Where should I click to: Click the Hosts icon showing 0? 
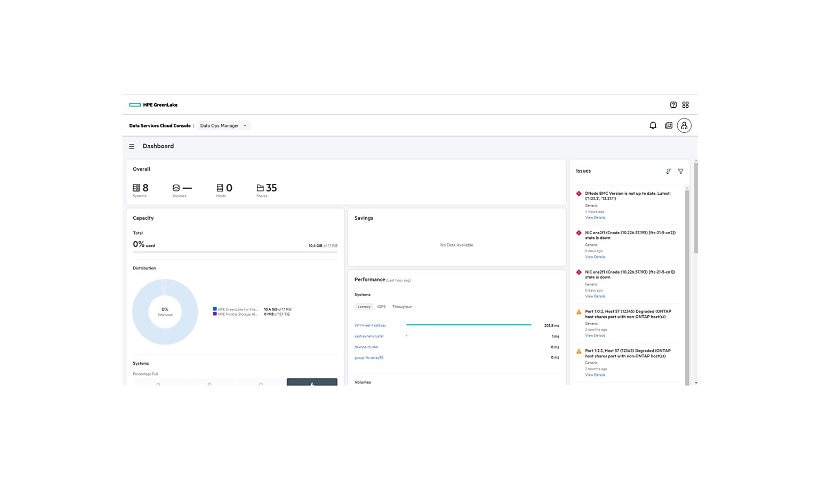(x=220, y=187)
